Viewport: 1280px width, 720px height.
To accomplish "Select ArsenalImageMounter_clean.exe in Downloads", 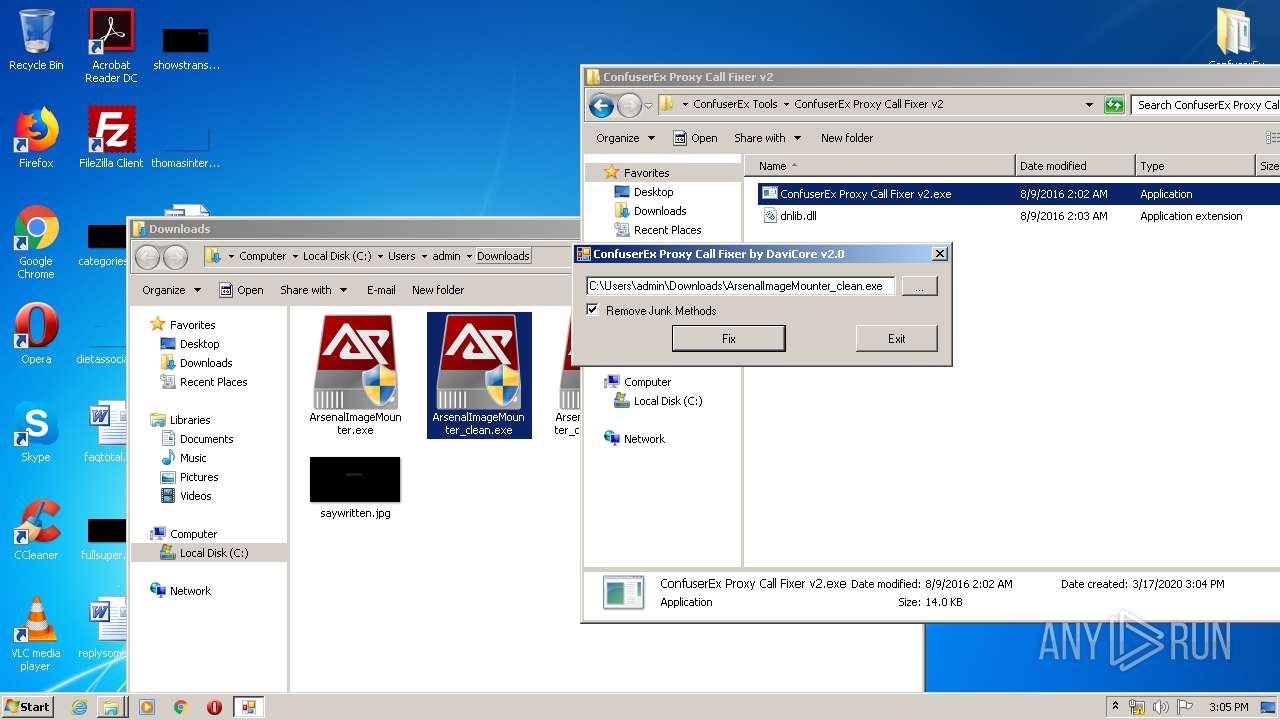I will [479, 375].
